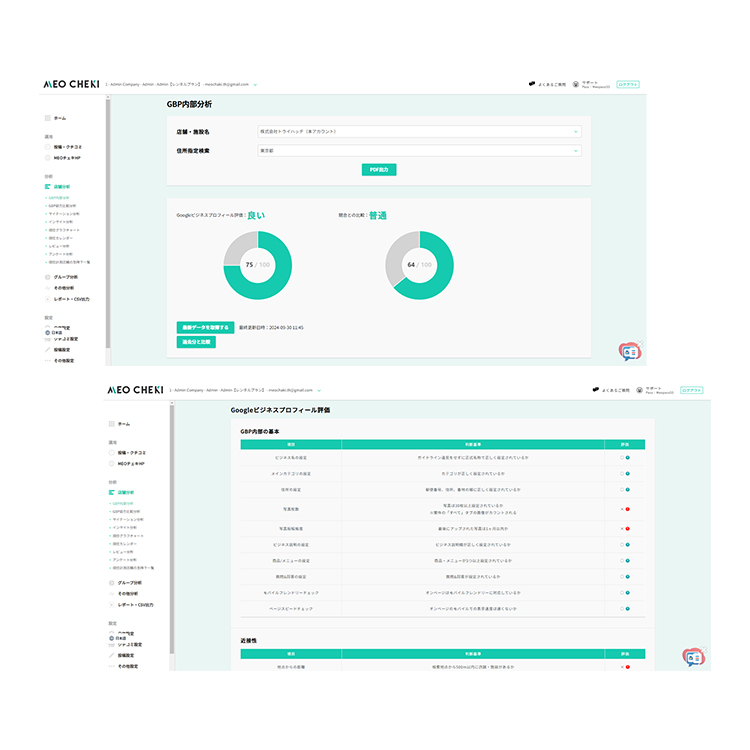Screen dimensions: 750x750
Task: Select グループ分析 in lower sidebar
Action: [130, 583]
